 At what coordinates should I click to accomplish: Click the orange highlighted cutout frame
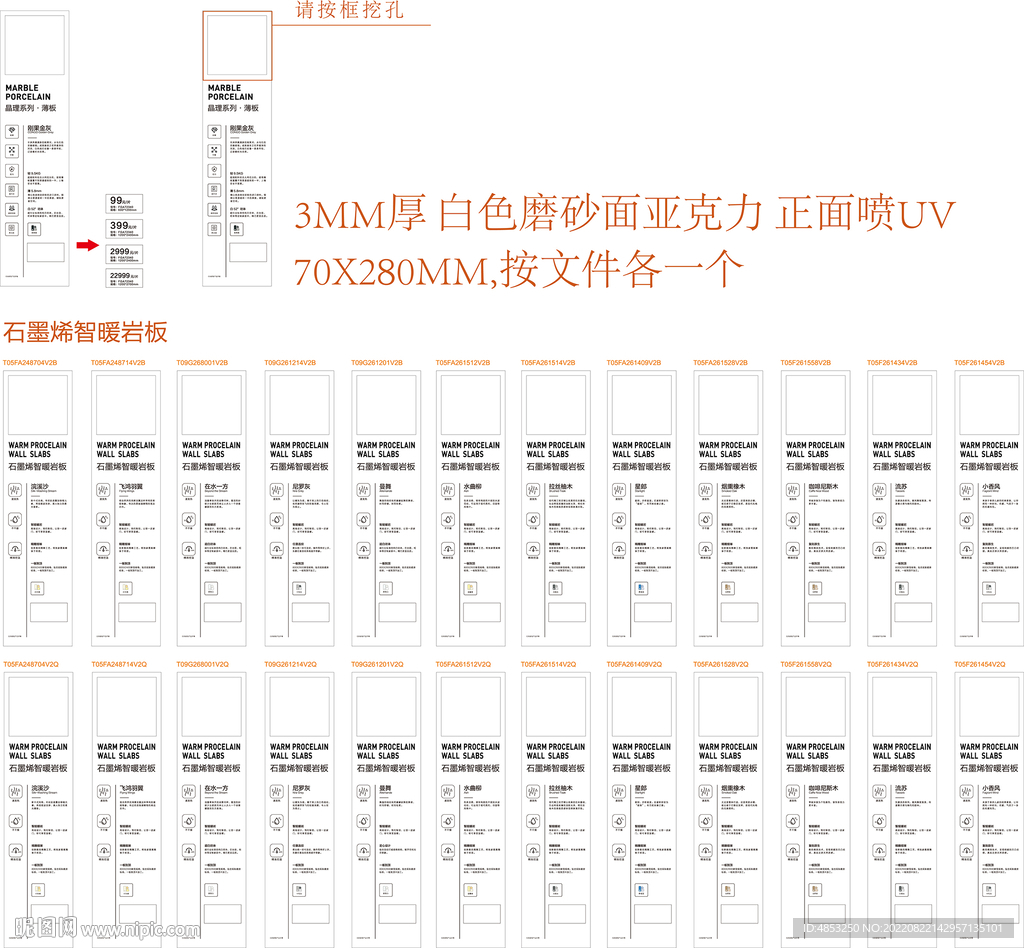click(x=237, y=47)
